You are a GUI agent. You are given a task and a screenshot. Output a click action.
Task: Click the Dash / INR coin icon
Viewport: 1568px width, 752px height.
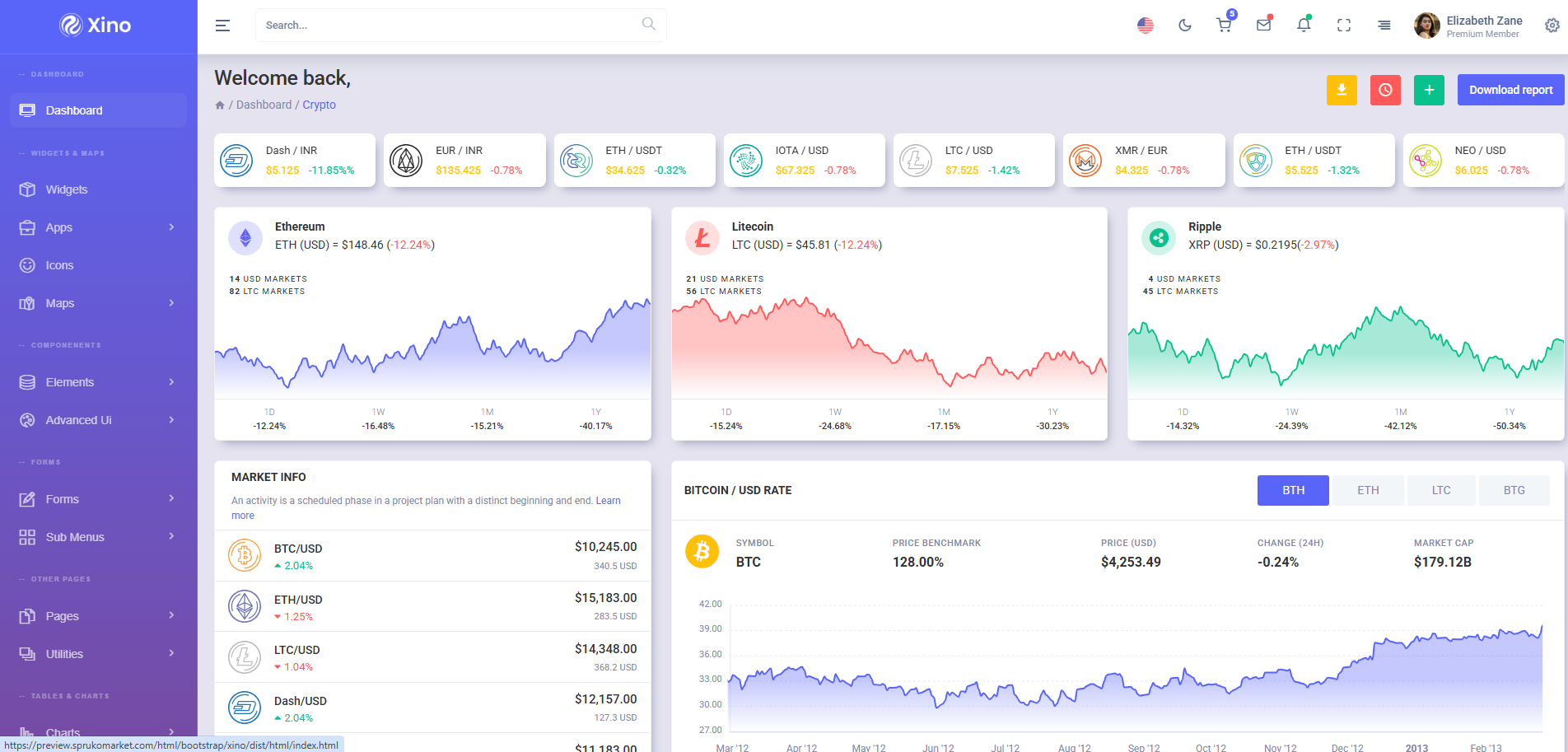(236, 161)
